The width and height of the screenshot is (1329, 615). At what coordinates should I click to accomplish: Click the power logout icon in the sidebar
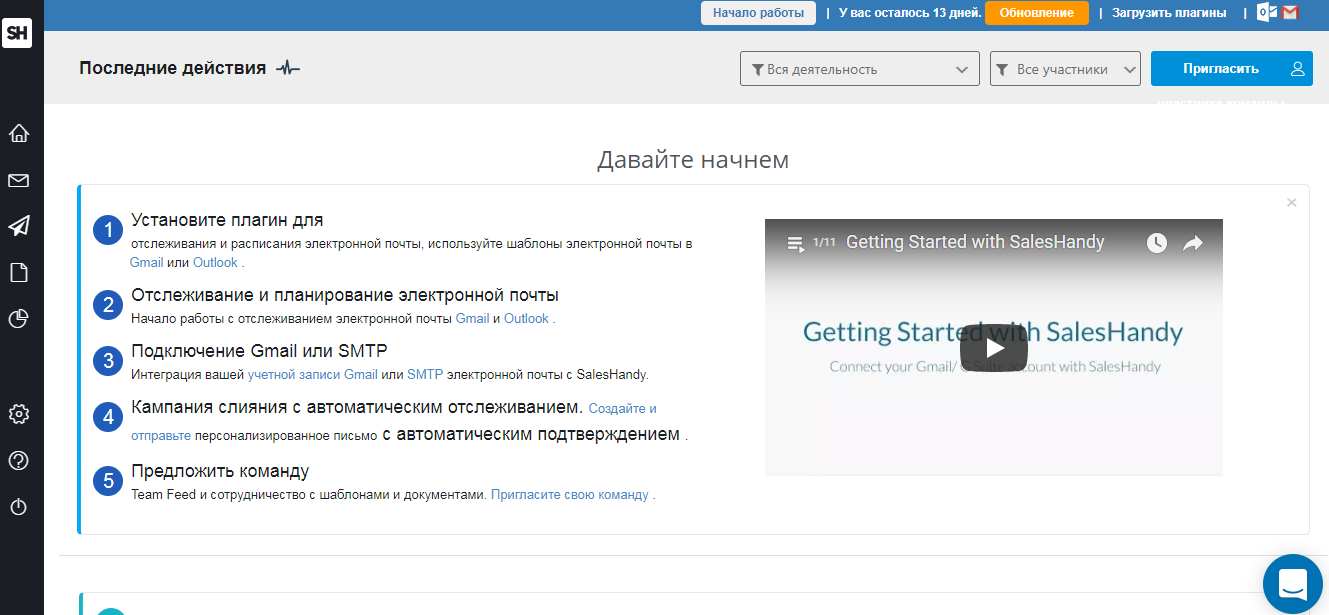click(18, 507)
